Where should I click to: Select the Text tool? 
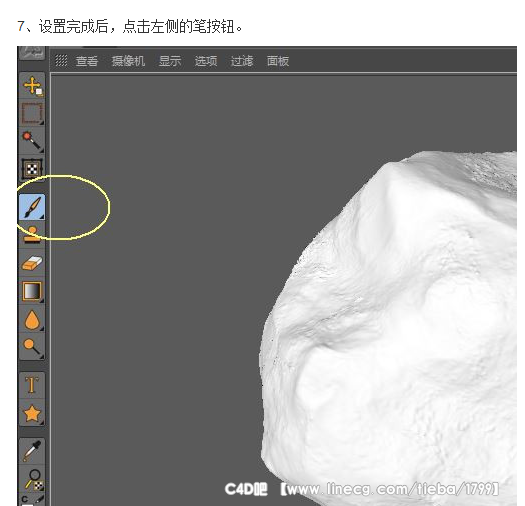[x=32, y=385]
